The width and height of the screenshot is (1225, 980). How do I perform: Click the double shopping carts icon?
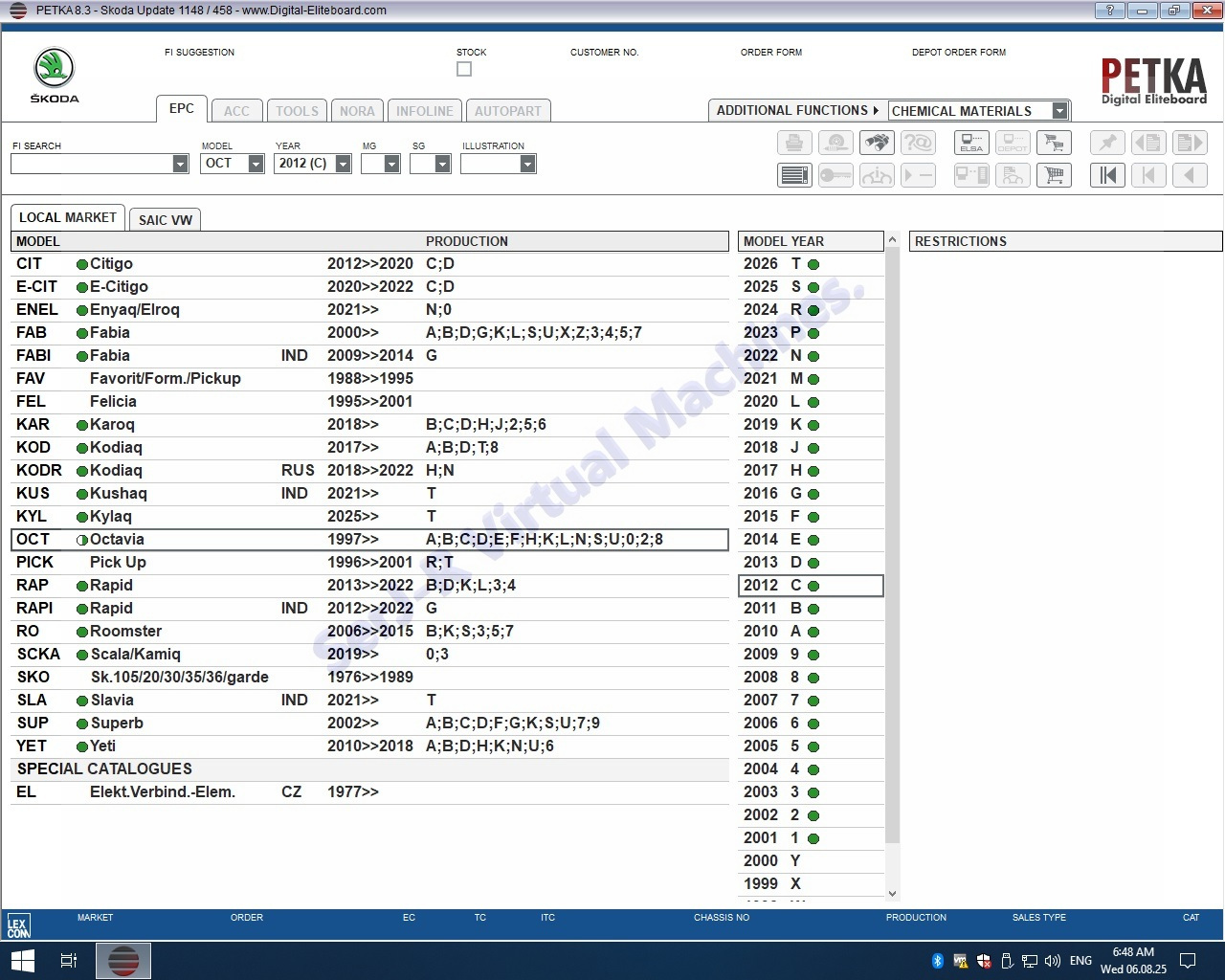tap(1054, 144)
